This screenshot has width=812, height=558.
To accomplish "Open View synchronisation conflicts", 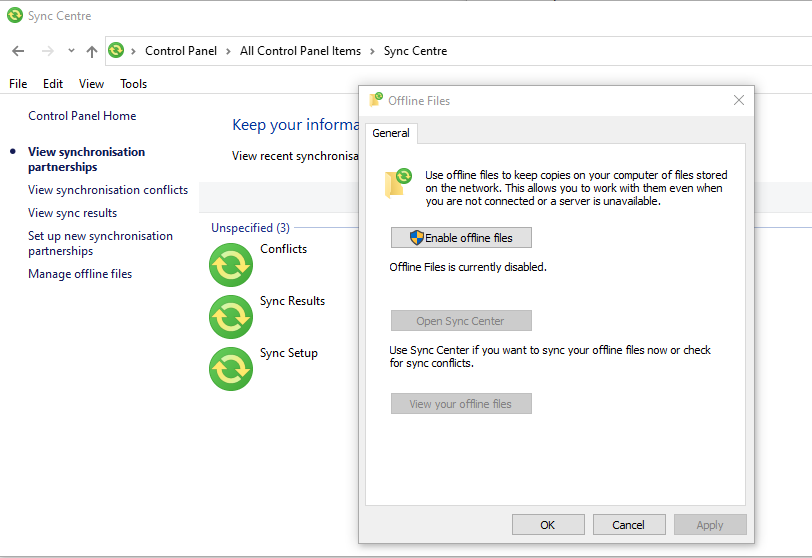I will click(x=108, y=190).
